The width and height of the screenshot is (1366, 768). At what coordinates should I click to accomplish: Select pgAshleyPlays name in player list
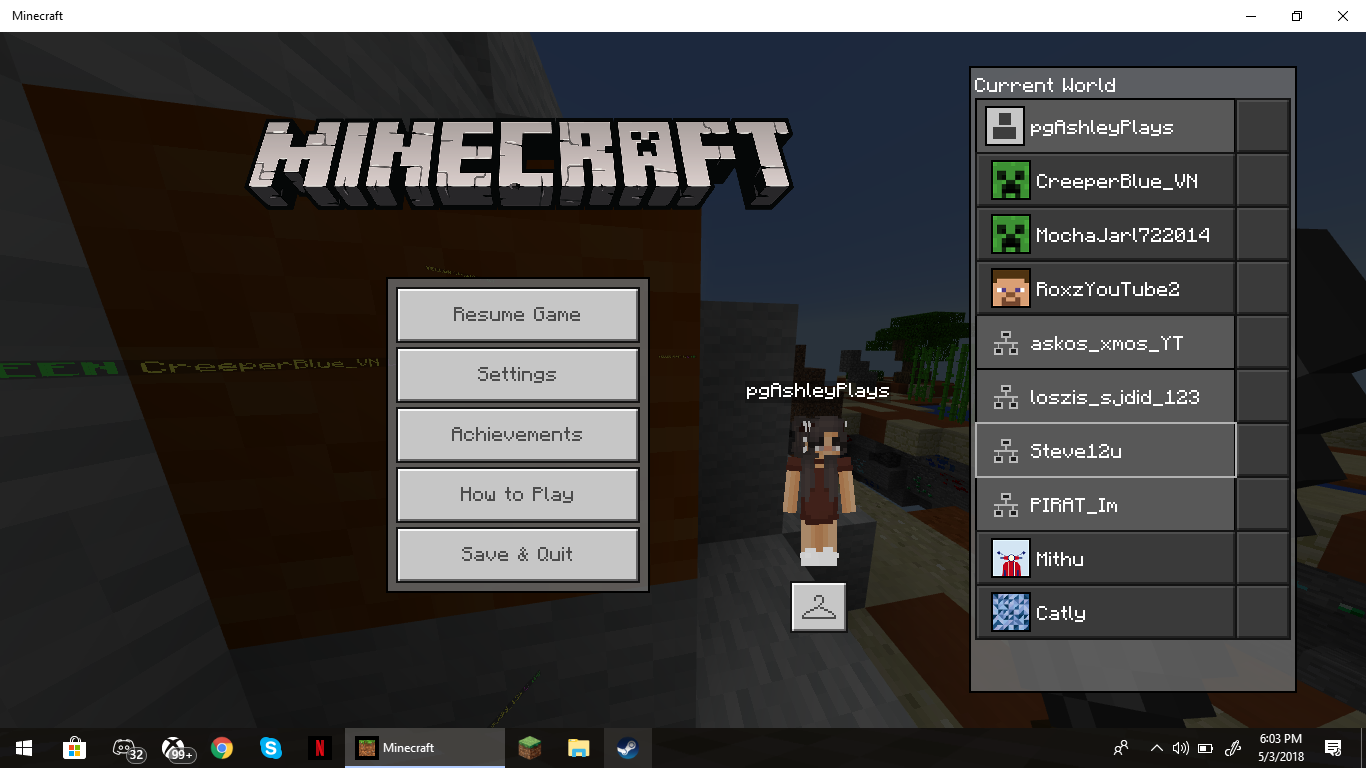[x=1101, y=127]
